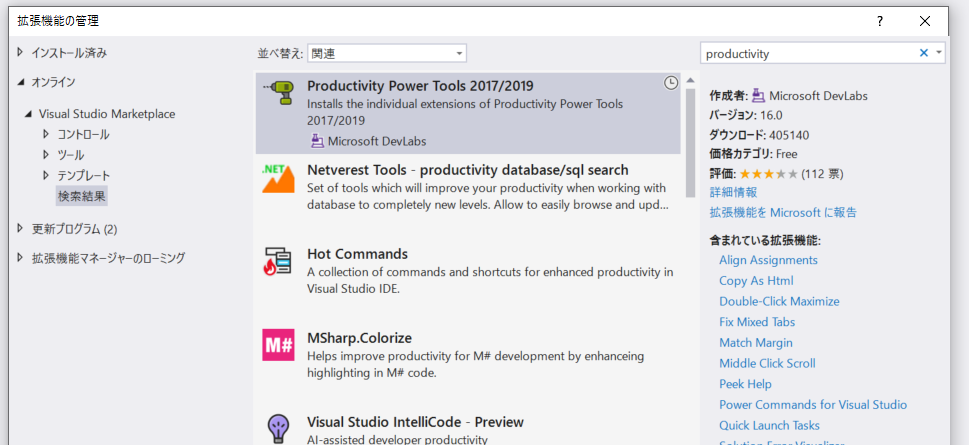Select the 検索結果 tree item
Image resolution: width=969 pixels, height=445 pixels.
(82, 197)
